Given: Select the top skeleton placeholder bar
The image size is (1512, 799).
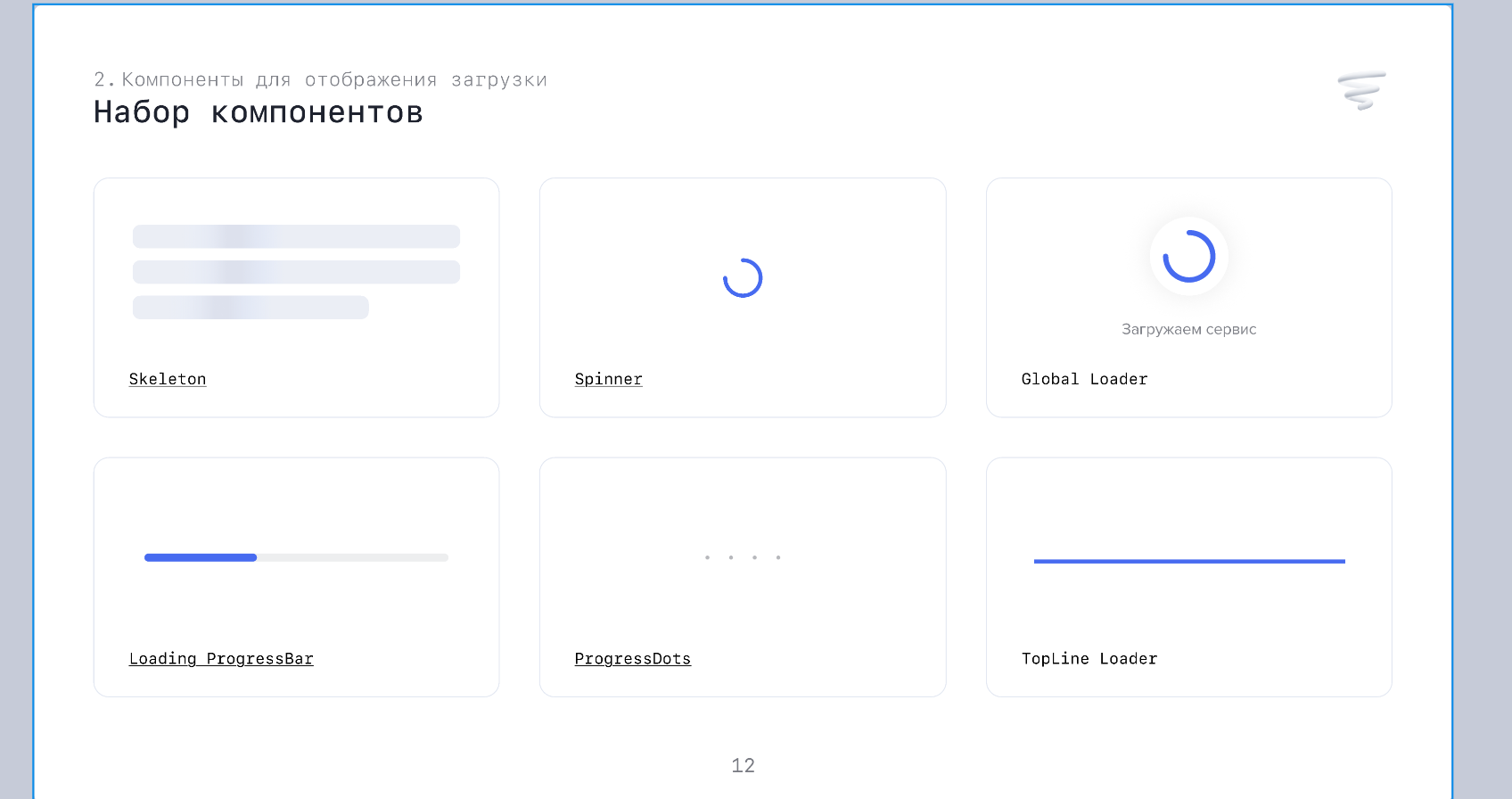Looking at the screenshot, I should 296,236.
